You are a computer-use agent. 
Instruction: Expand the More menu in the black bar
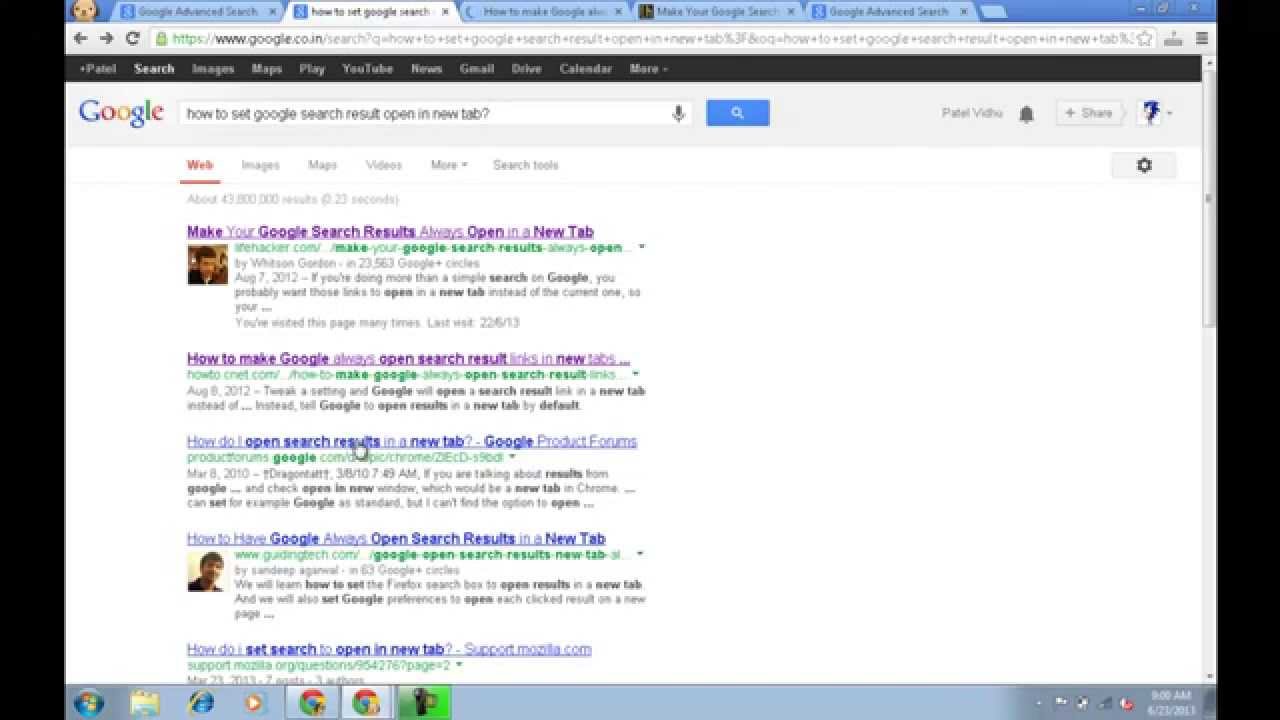click(649, 69)
